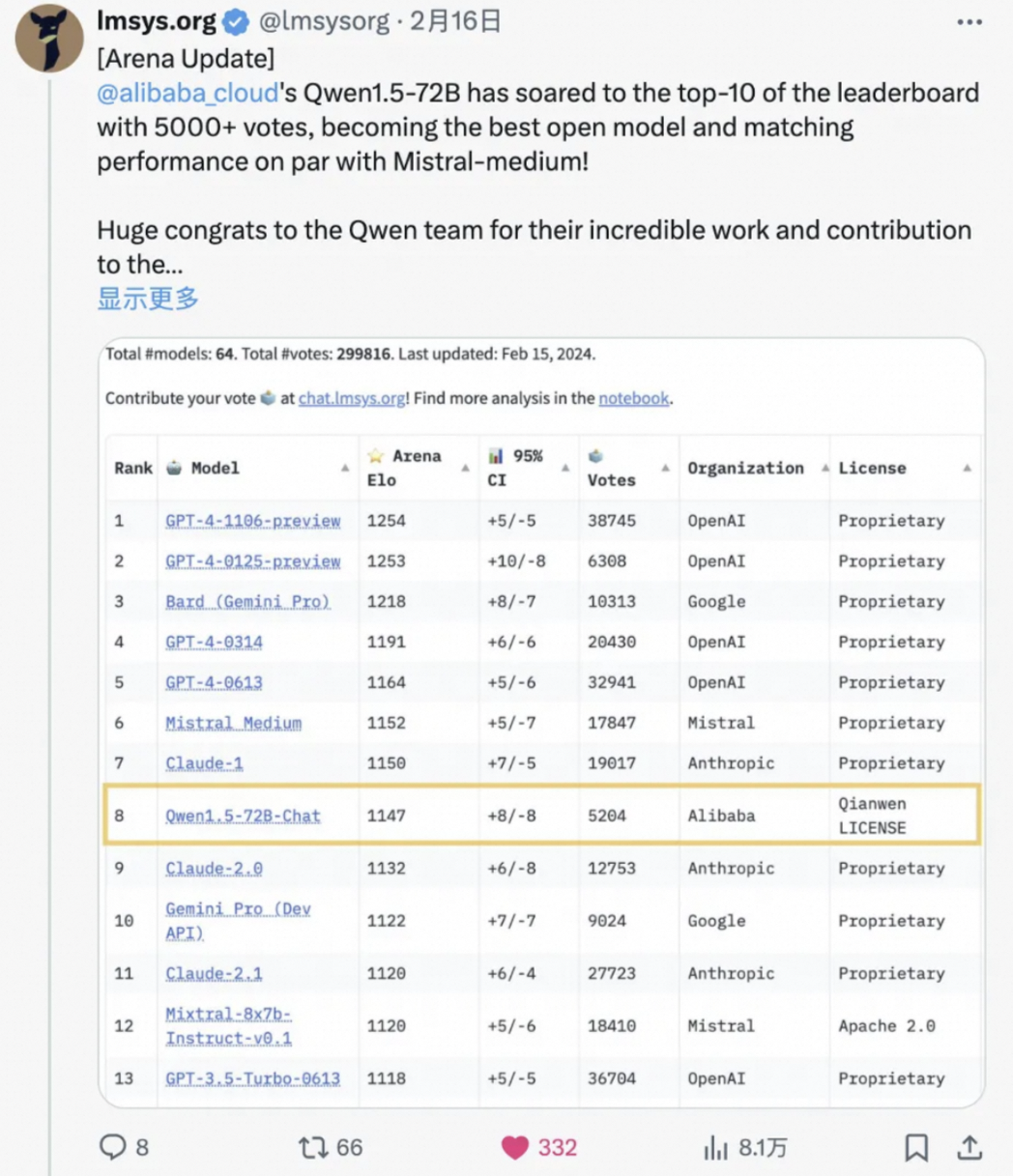The image size is (1013, 1176).
Task: Open the @lmsysorg handle
Action: pos(324,21)
